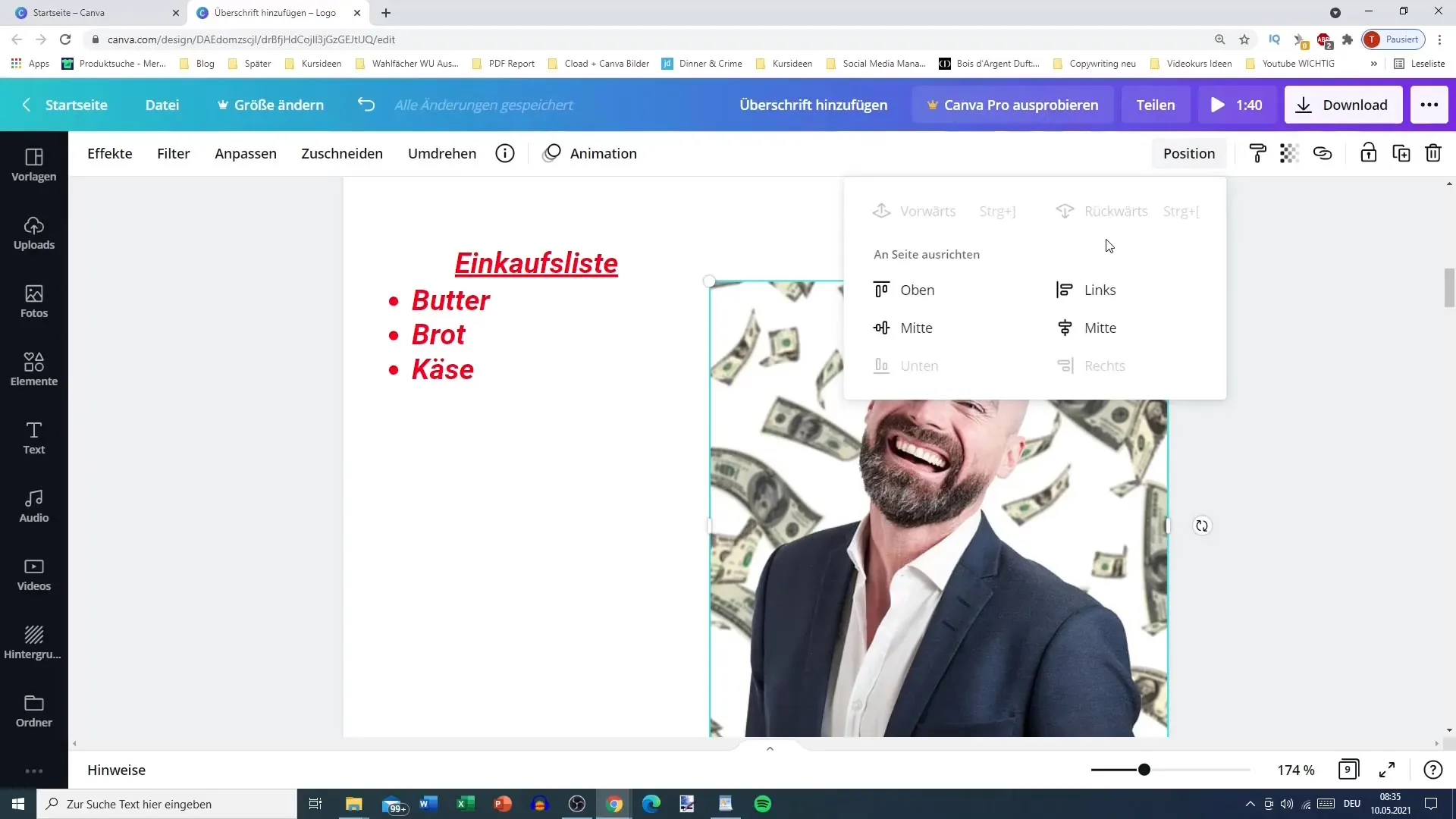Select the Text tool in sidebar
This screenshot has height=819, width=1456.
pyautogui.click(x=34, y=436)
